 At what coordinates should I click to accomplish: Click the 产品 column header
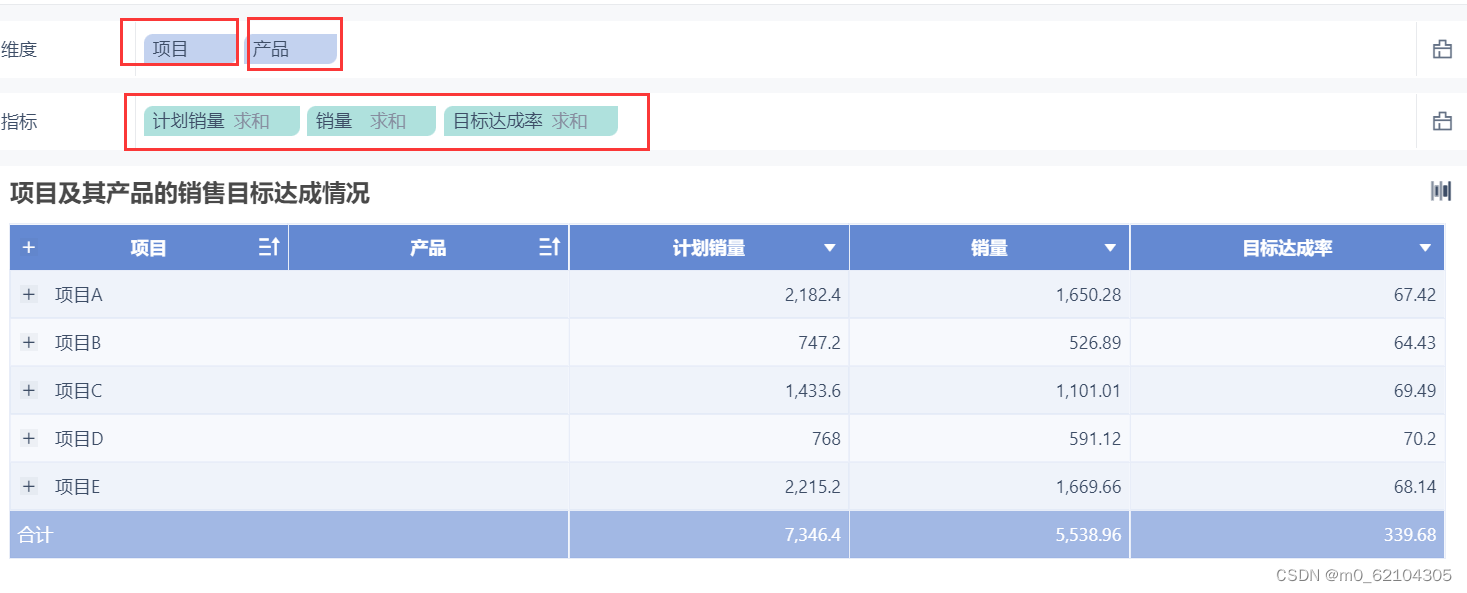coord(428,248)
